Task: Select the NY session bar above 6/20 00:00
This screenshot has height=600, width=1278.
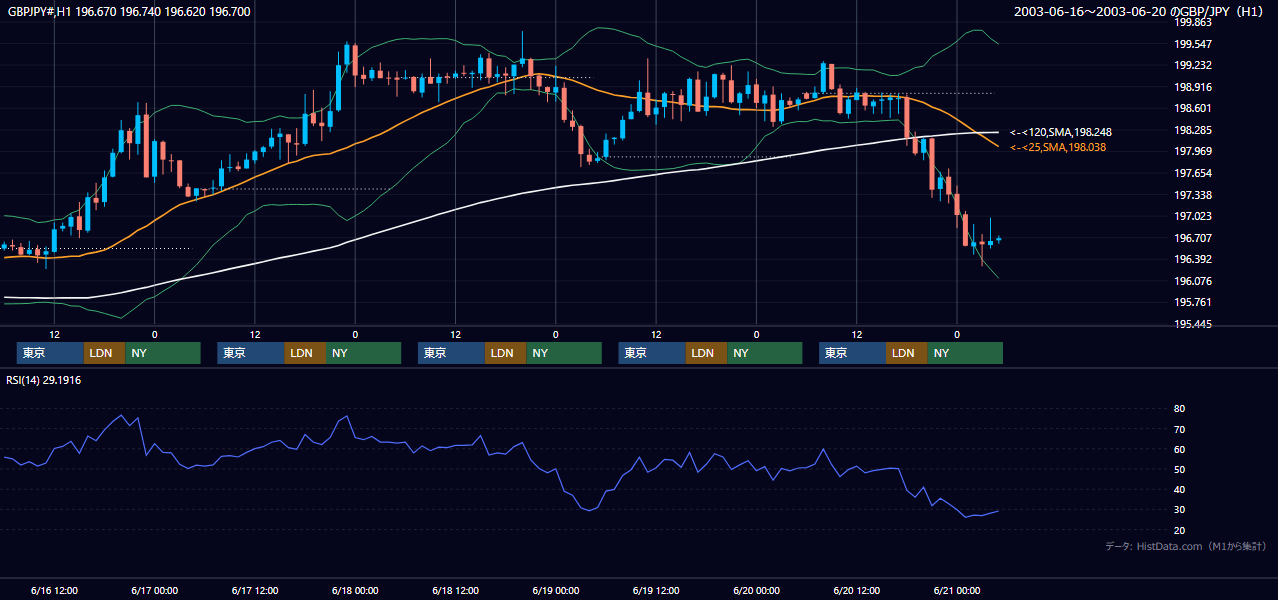Action: coord(765,353)
